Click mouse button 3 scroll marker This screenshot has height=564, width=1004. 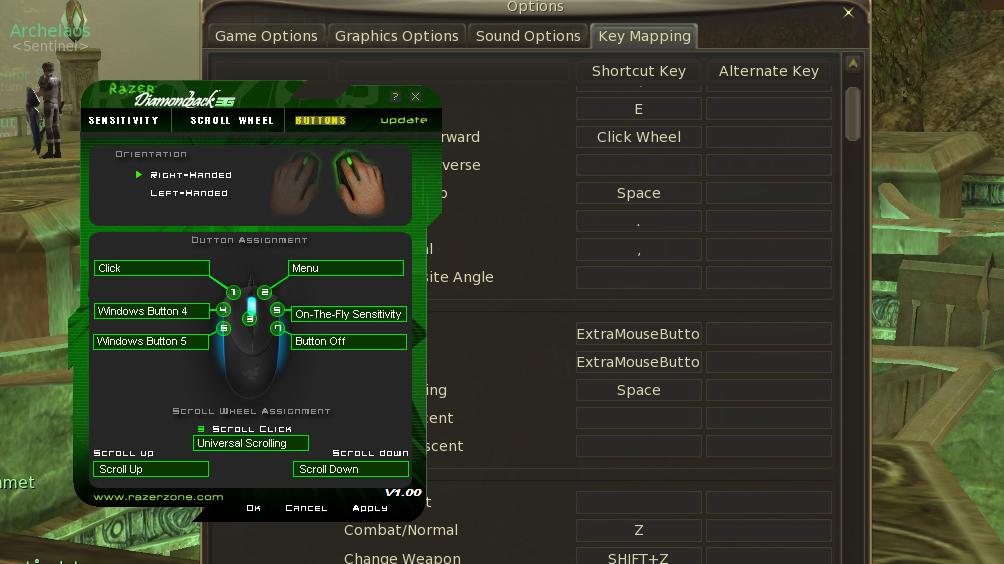tap(250, 318)
